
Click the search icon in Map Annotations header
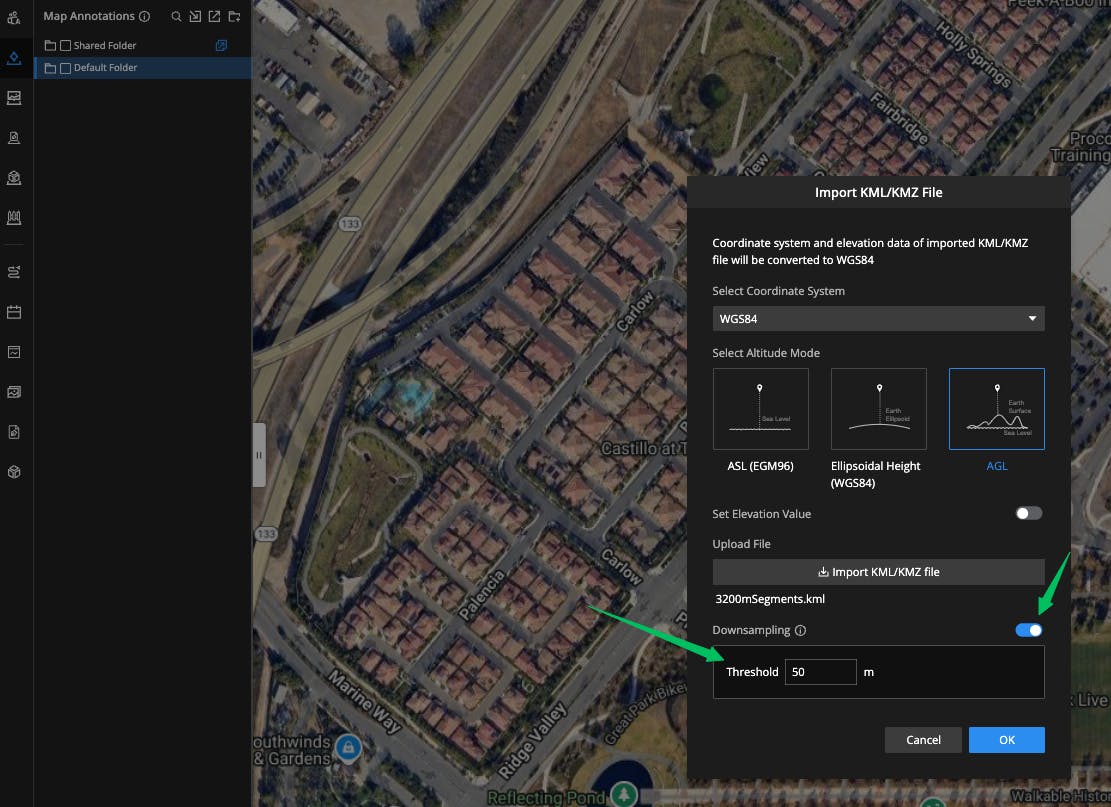(x=176, y=17)
